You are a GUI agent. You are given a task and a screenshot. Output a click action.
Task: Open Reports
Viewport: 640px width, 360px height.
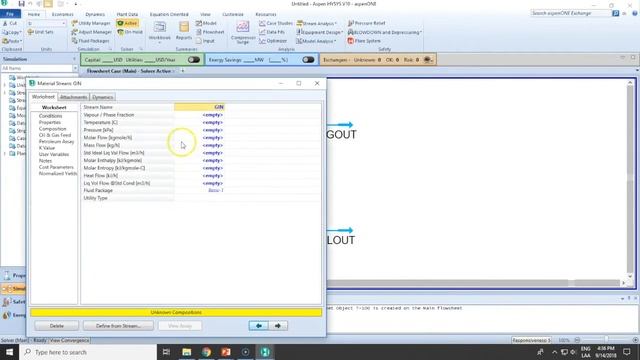pyautogui.click(x=184, y=31)
